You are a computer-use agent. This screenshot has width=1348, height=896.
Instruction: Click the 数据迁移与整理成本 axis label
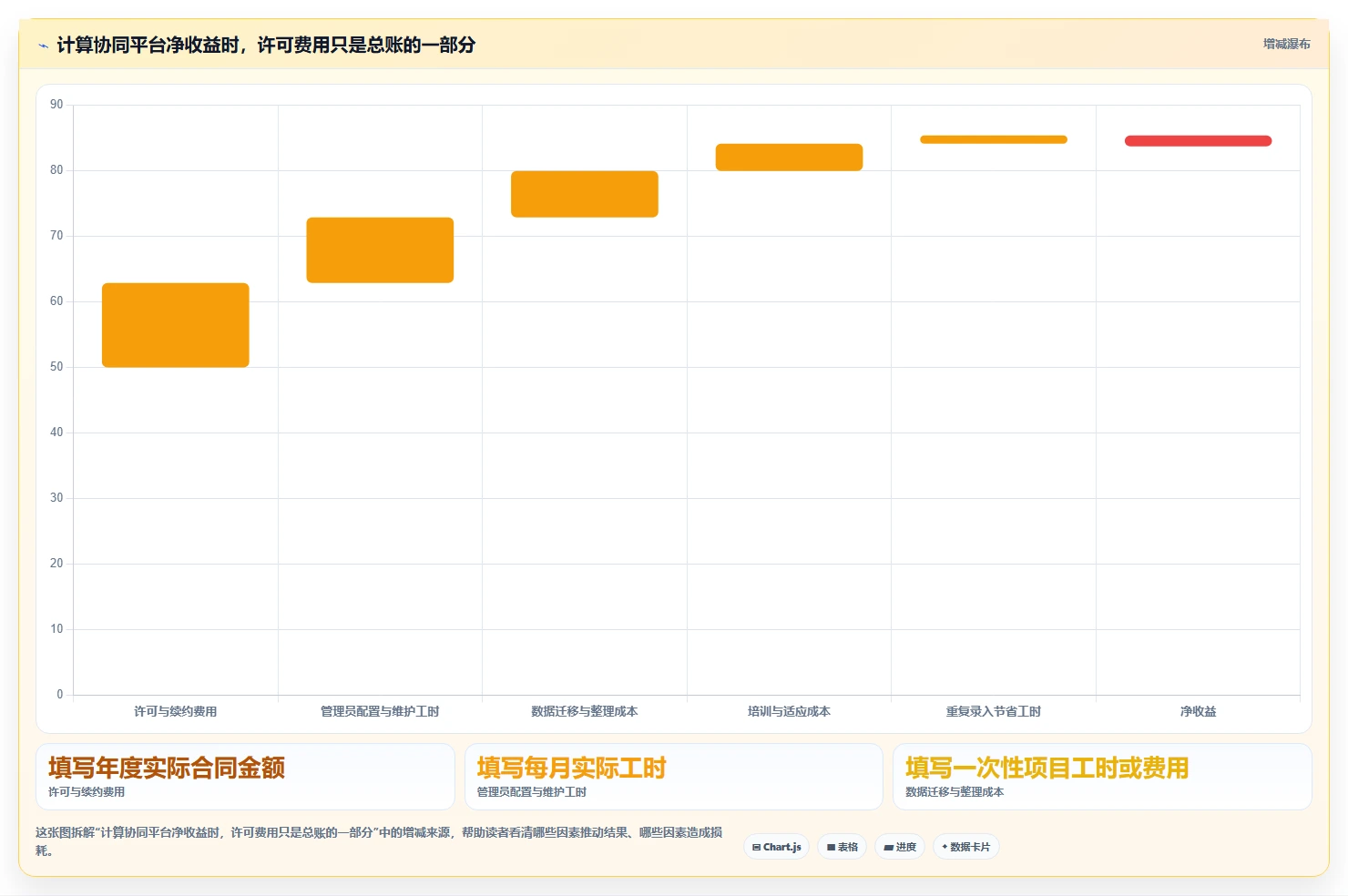pos(585,711)
